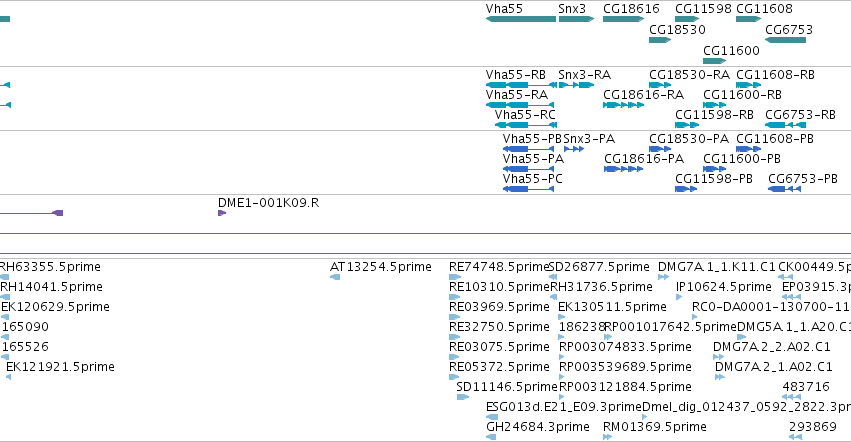Click the SD26877.5prime EST
851x442 pixels.
pyautogui.click(x=552, y=277)
